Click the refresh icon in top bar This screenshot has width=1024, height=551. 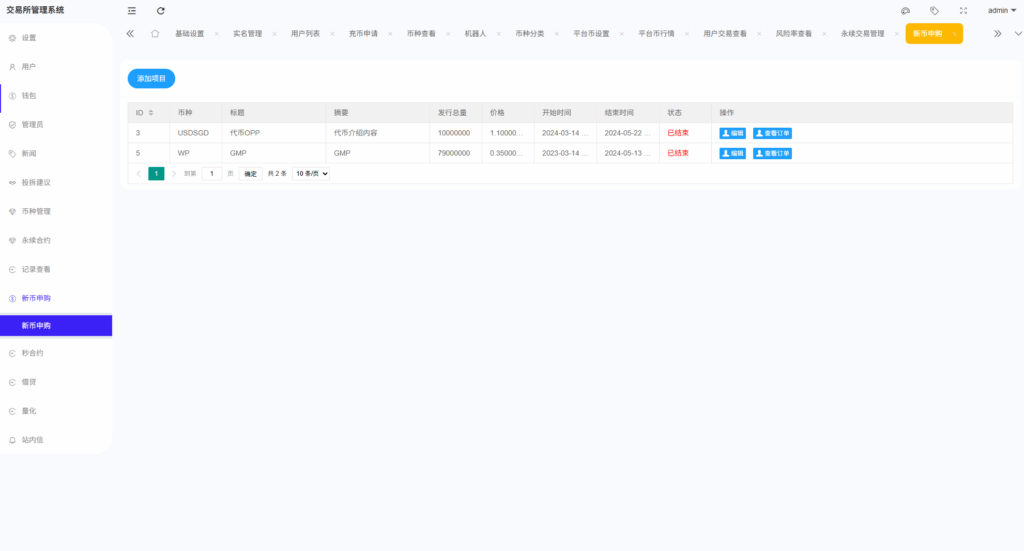click(161, 10)
